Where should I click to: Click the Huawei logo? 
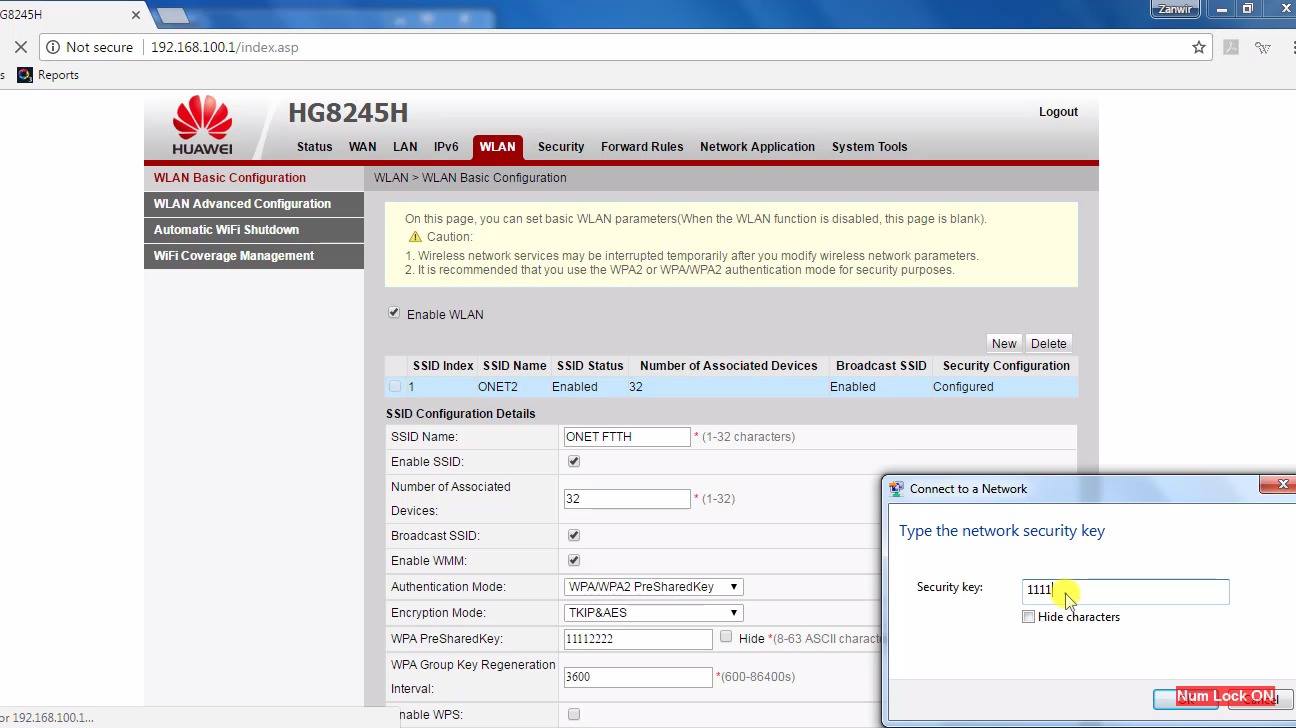(202, 125)
